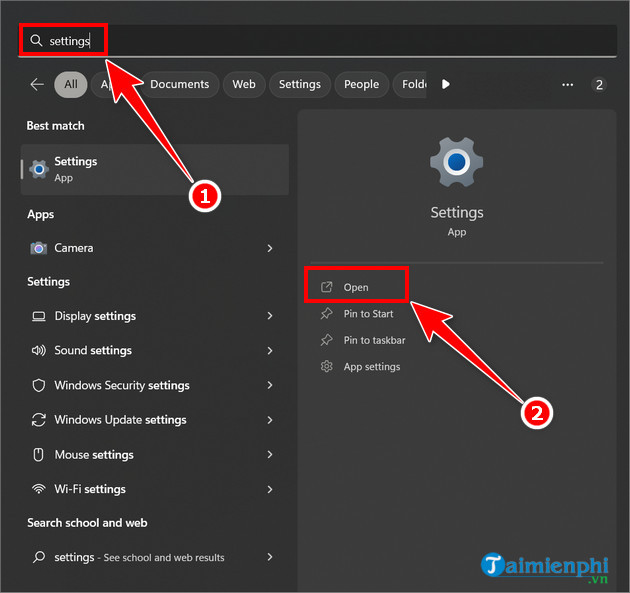Click the Display settings monitor icon

point(39,316)
